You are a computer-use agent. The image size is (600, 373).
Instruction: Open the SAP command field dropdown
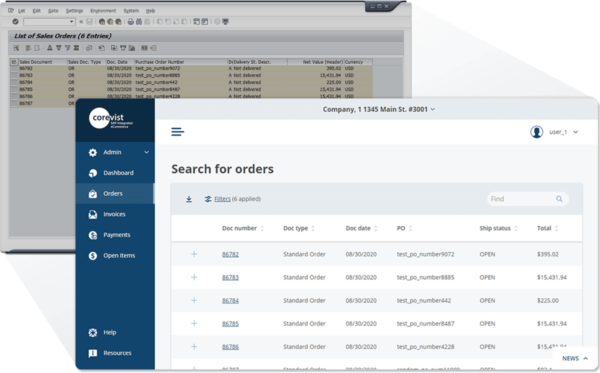[72, 22]
